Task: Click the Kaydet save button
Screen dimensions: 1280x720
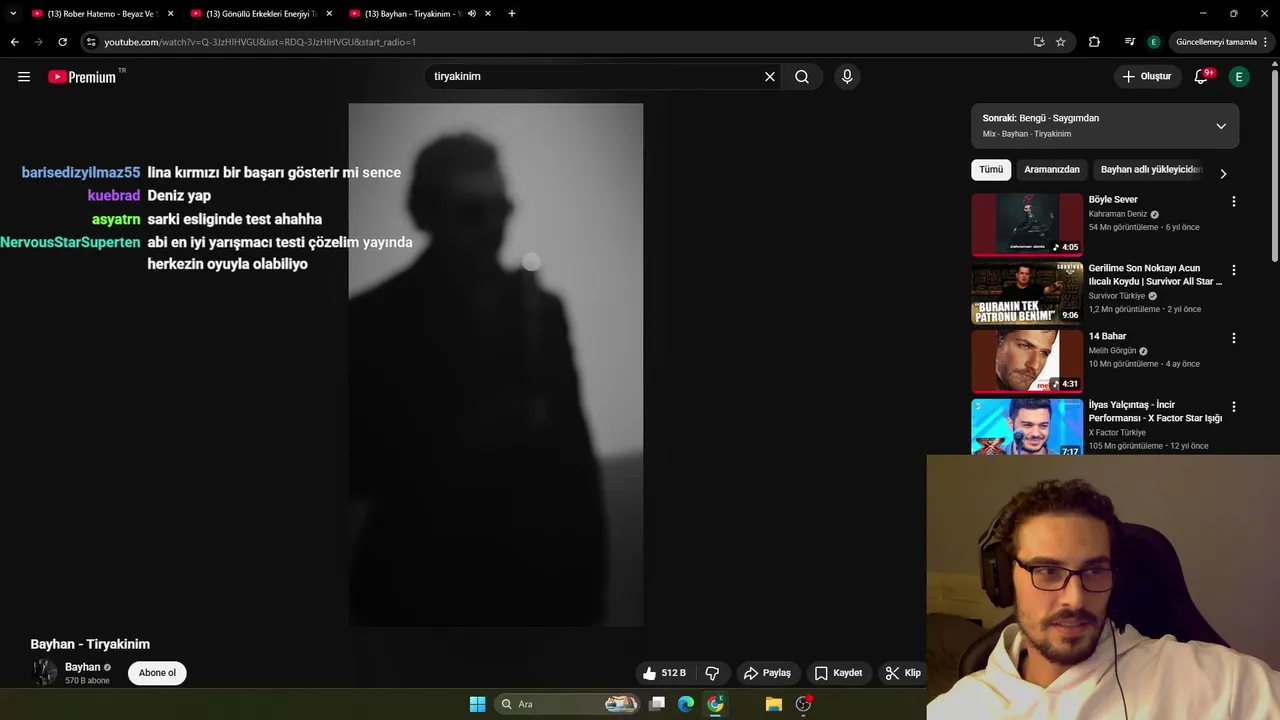Action: (838, 673)
